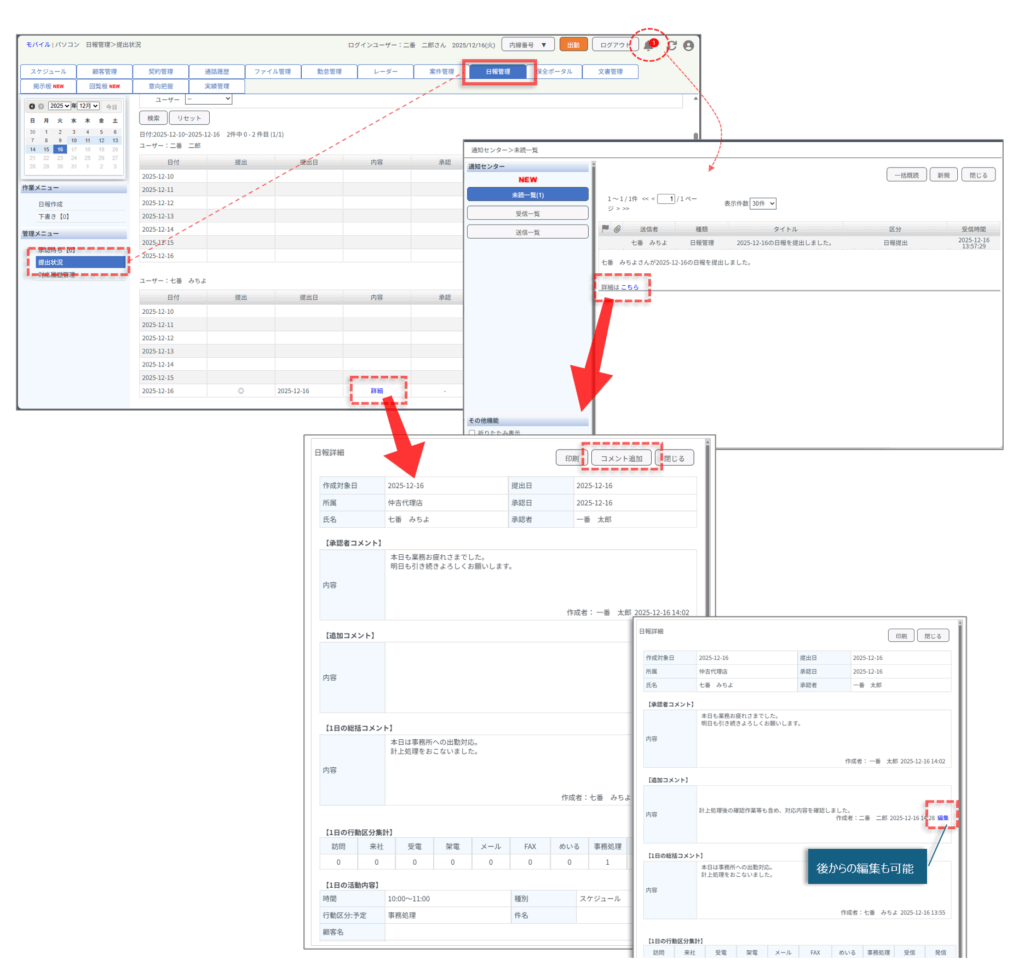
Task: Open the スケジュール tab
Action: 48,72
